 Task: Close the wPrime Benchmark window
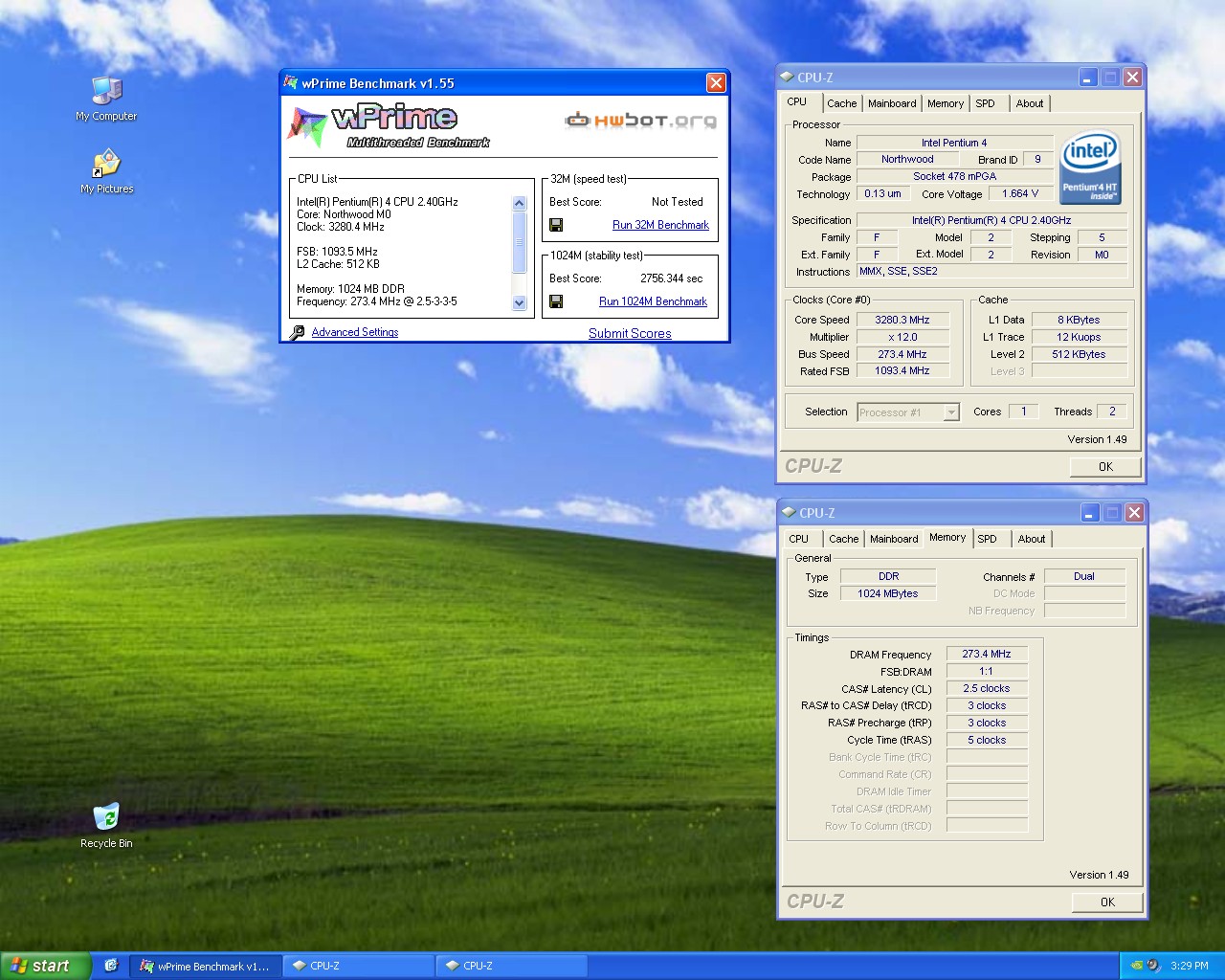click(x=716, y=83)
